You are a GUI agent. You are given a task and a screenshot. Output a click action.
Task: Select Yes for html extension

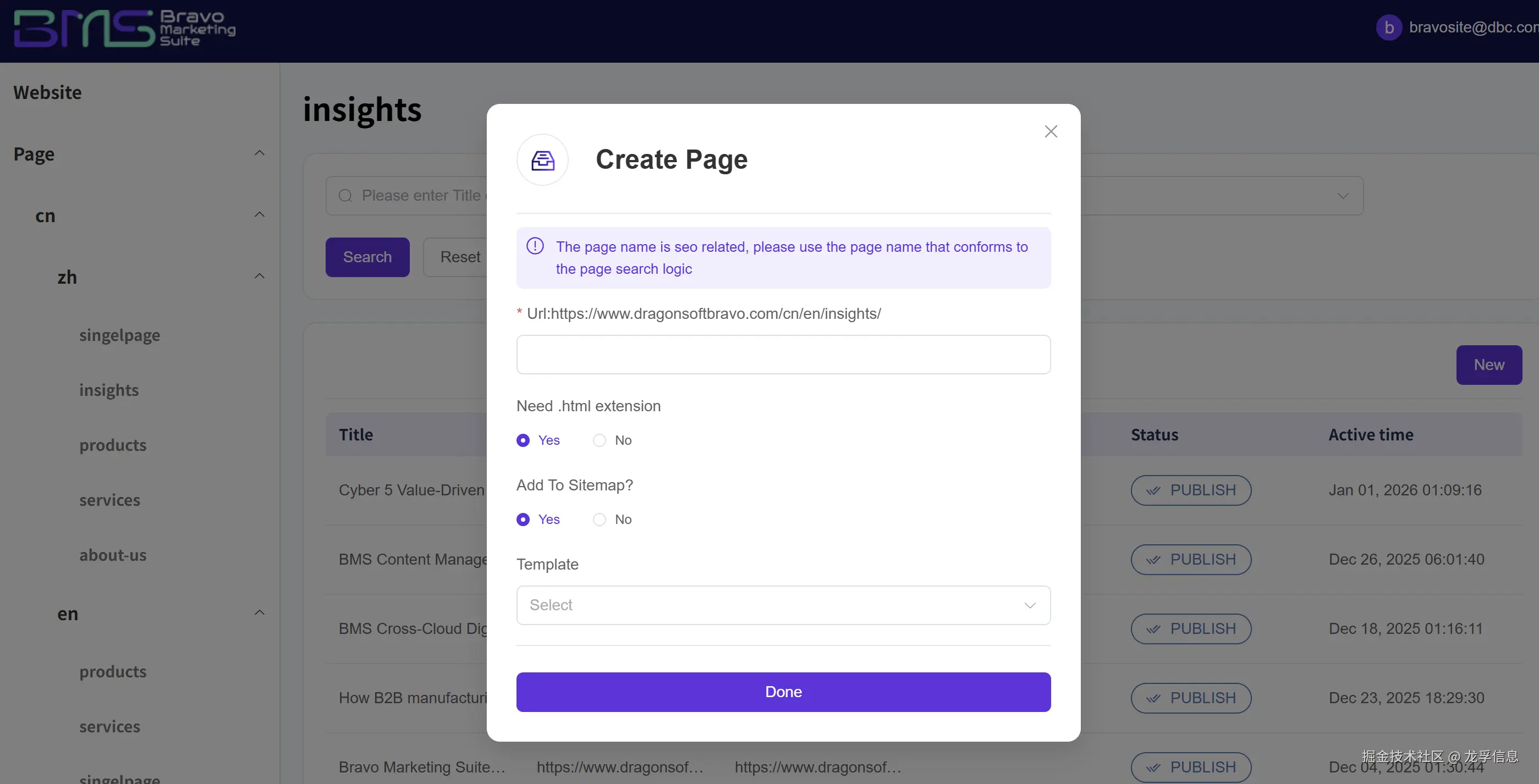coord(523,441)
